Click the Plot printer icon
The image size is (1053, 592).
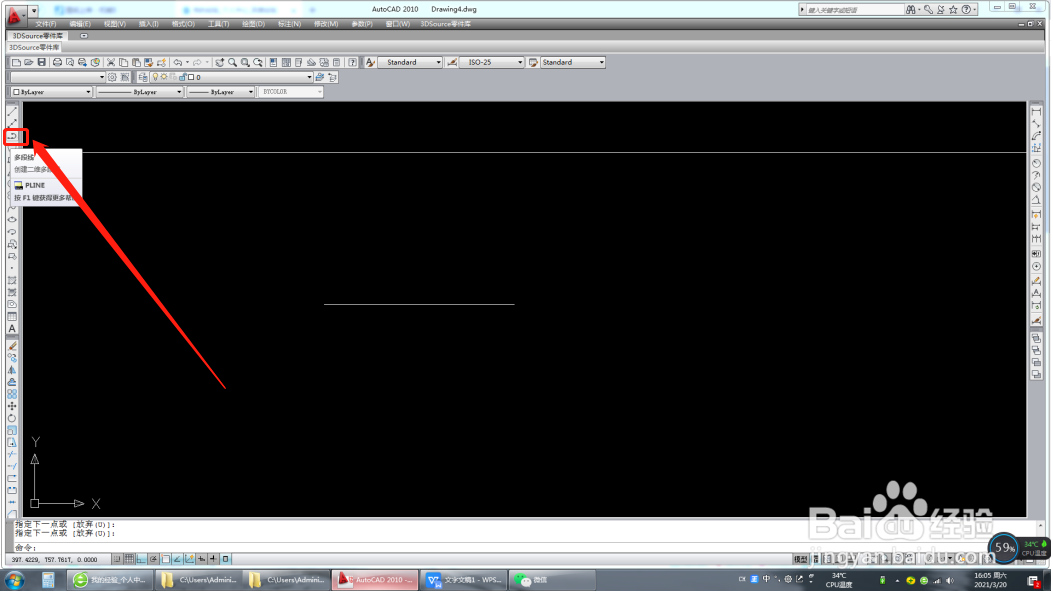(57, 62)
